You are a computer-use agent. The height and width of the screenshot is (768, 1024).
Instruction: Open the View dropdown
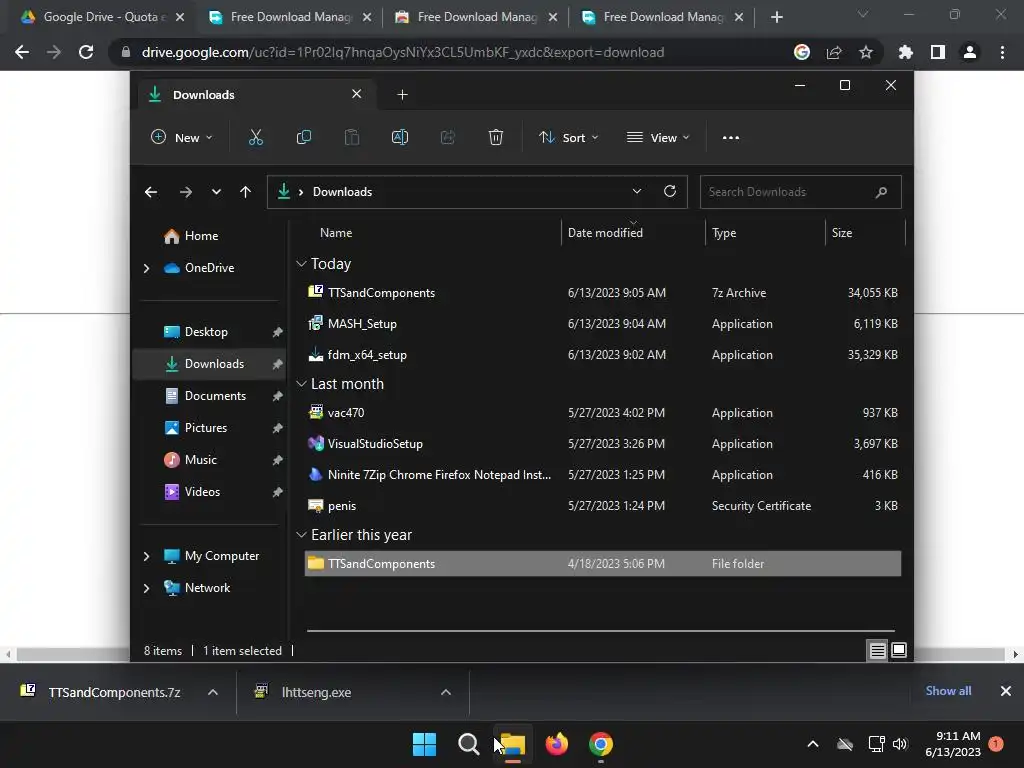pos(658,137)
